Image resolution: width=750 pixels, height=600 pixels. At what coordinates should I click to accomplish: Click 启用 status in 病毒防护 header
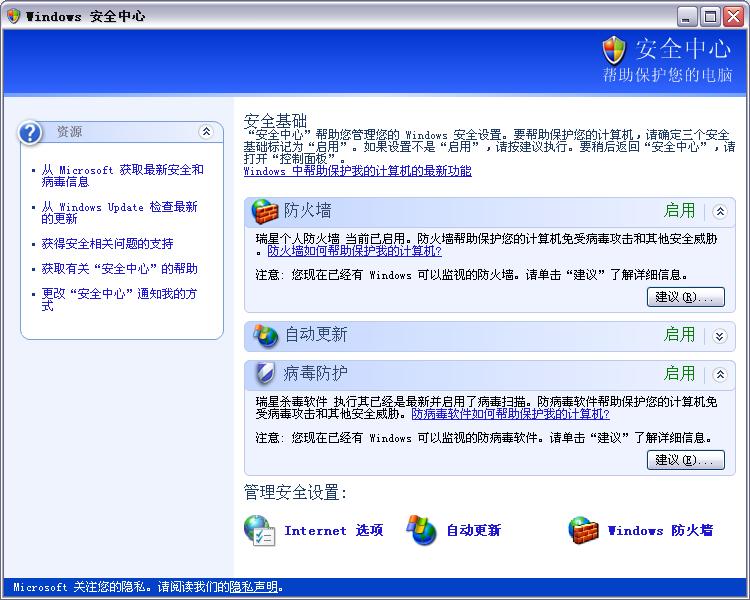679,373
